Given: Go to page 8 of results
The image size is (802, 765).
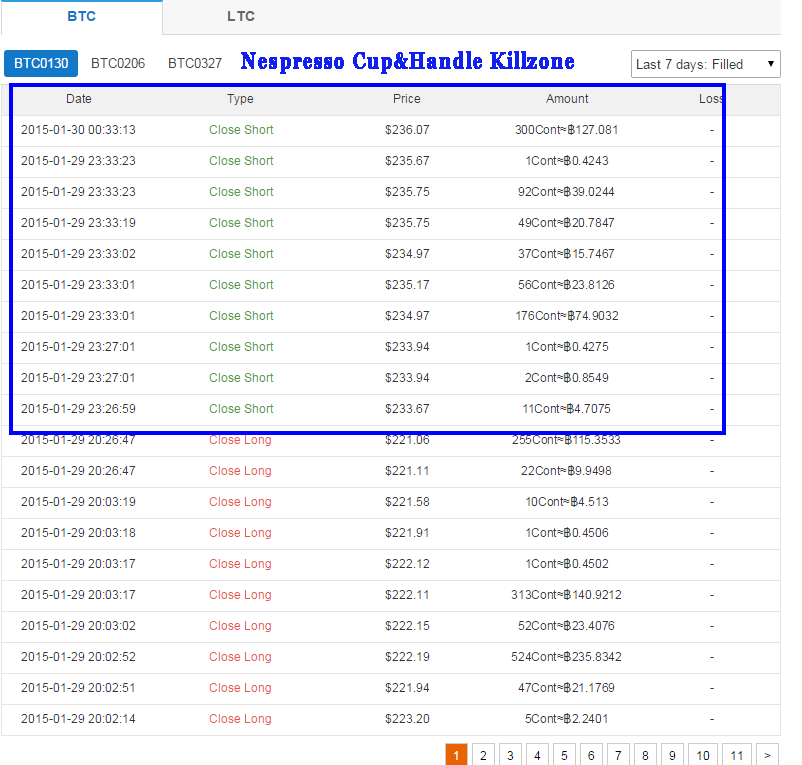Looking at the screenshot, I should tap(645, 755).
